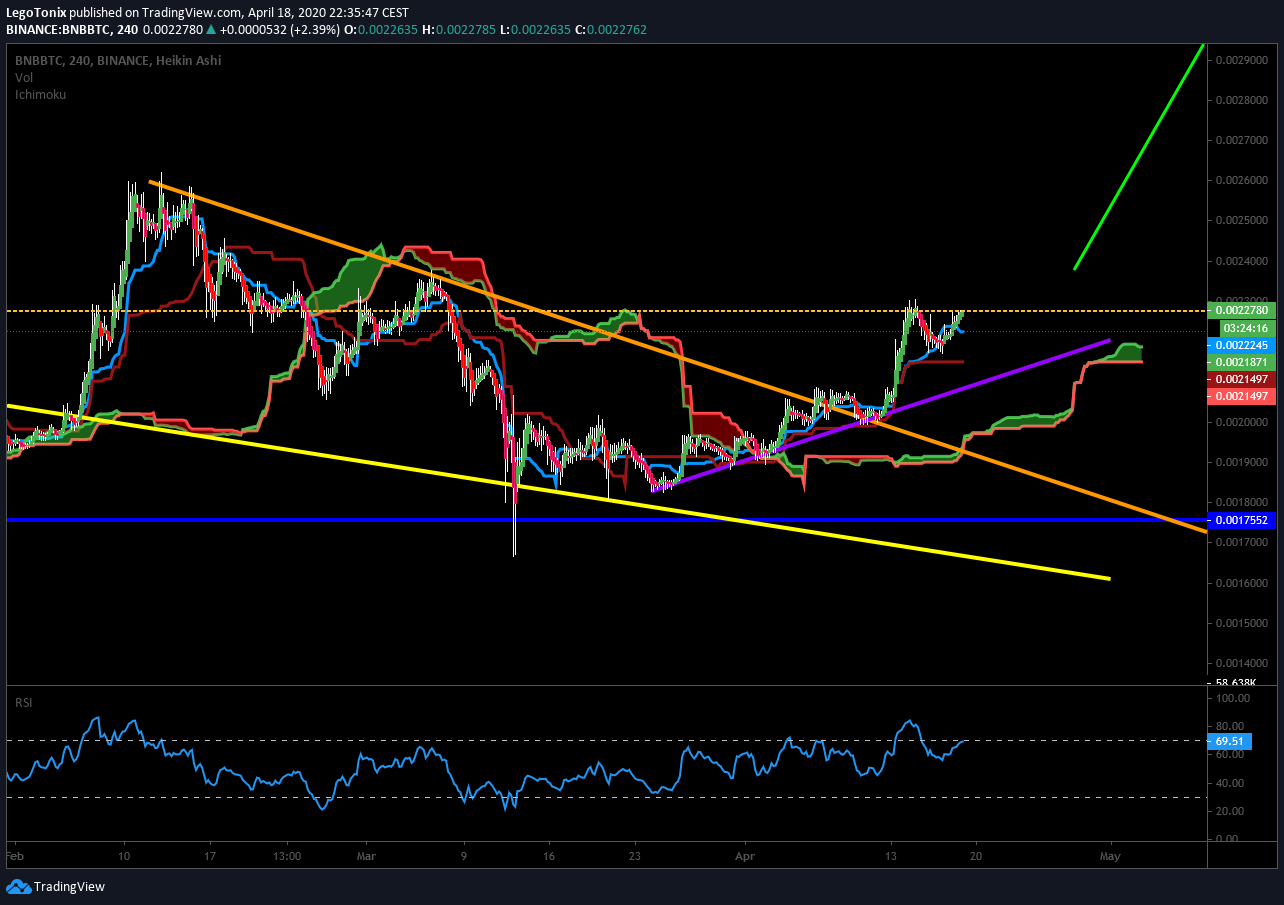Click the BNBBTC, 240, BINANCE, Heikin Ashi legend
This screenshot has width=1284, height=905.
coord(118,61)
